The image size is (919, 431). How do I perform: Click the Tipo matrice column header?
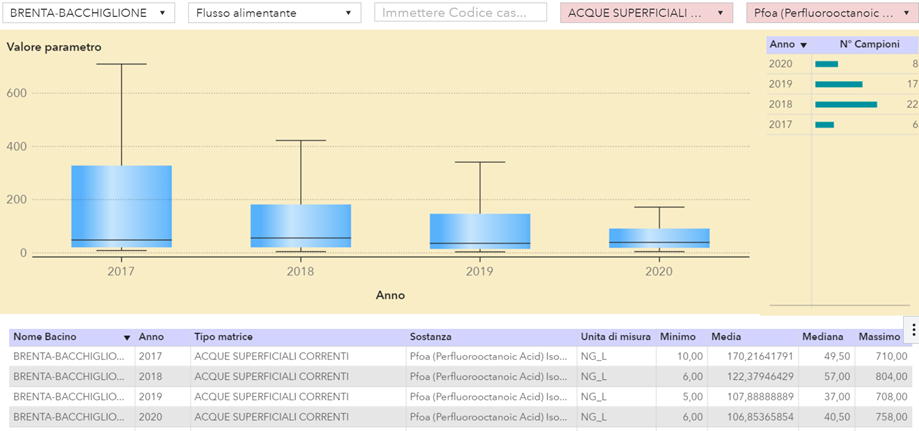[x=223, y=338]
